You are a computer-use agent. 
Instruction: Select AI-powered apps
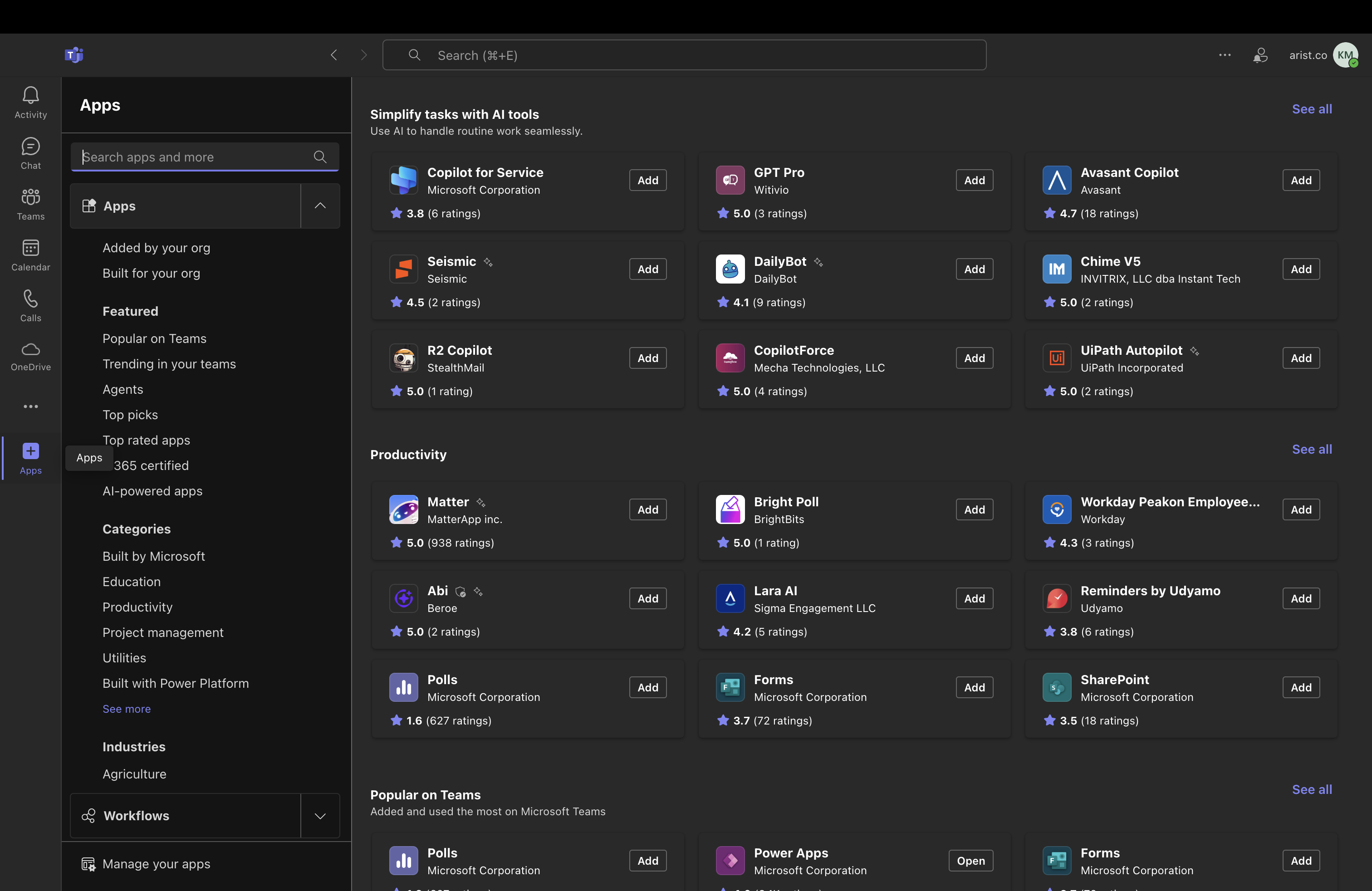click(152, 491)
